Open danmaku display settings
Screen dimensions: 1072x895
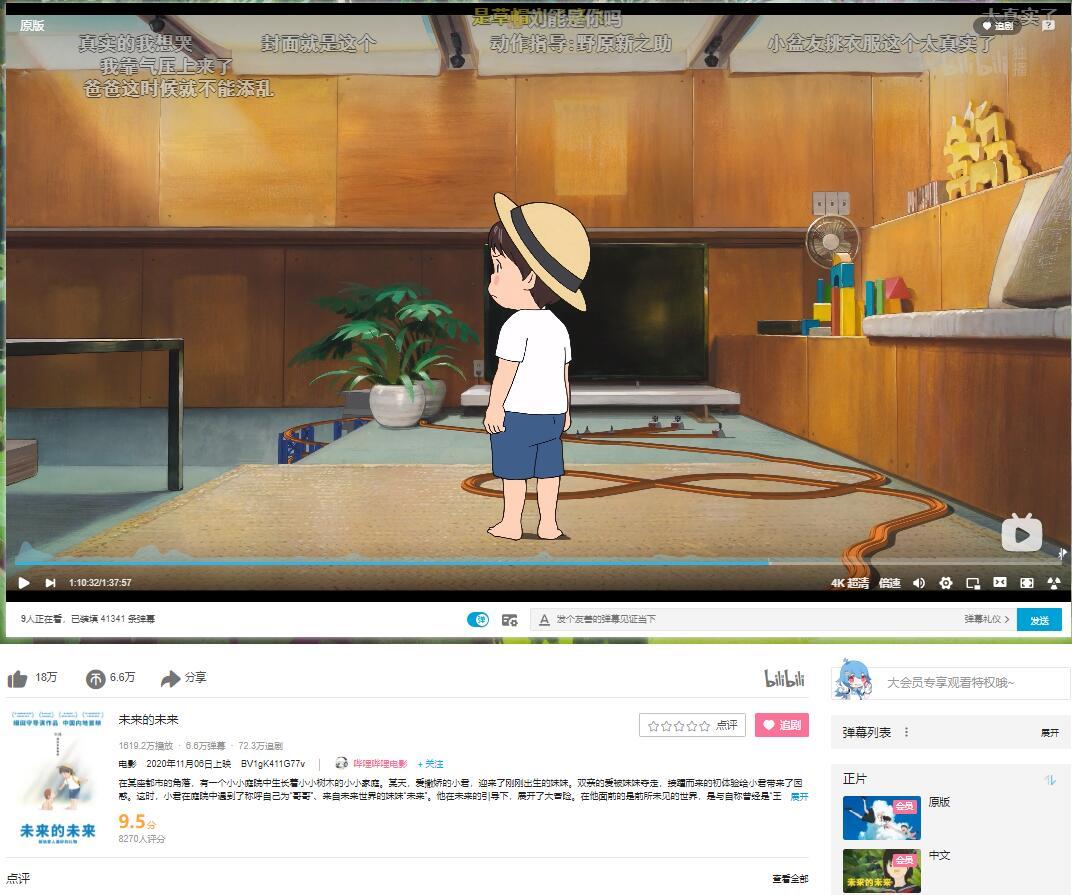pyautogui.click(x=509, y=619)
